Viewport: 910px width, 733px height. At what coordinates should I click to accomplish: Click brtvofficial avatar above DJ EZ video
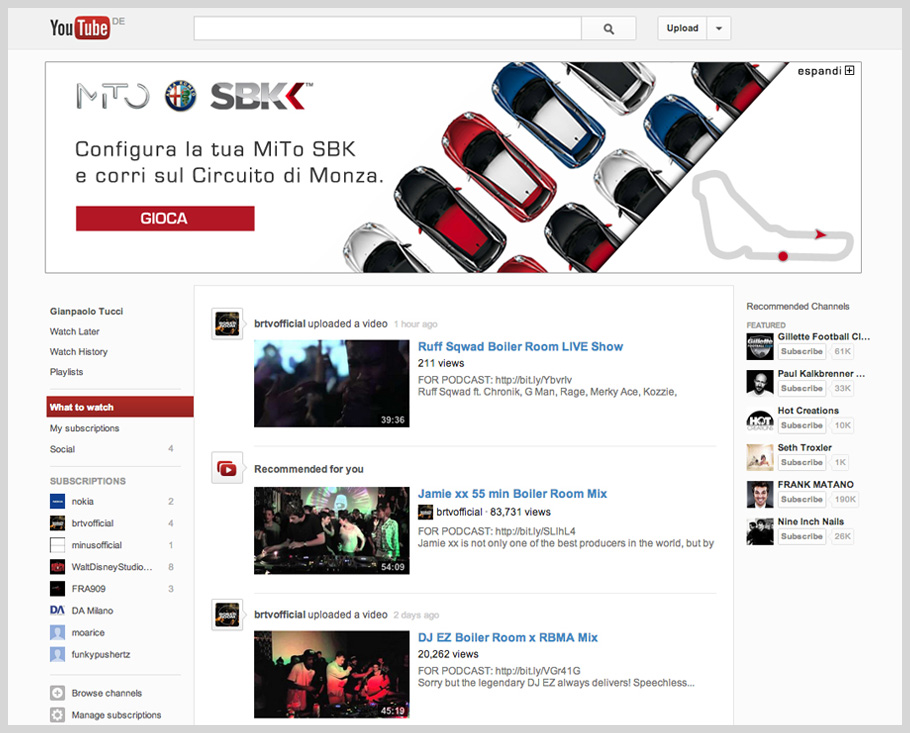click(227, 615)
